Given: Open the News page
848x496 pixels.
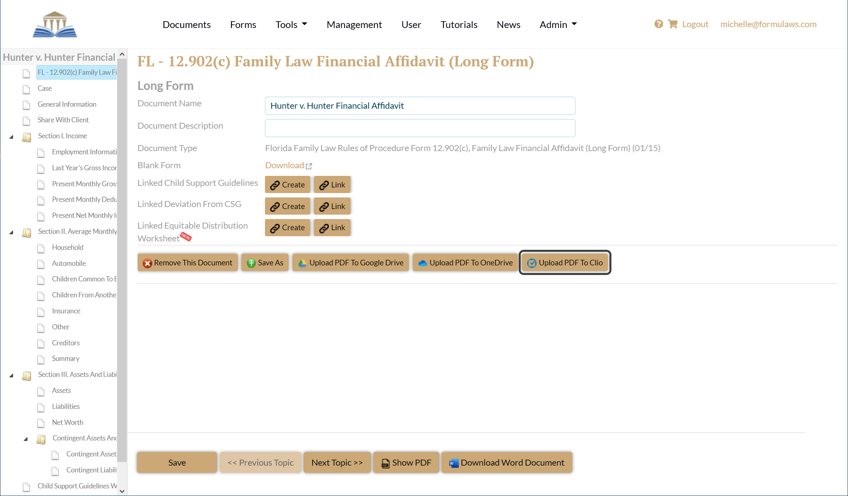Looking at the screenshot, I should 508,24.
